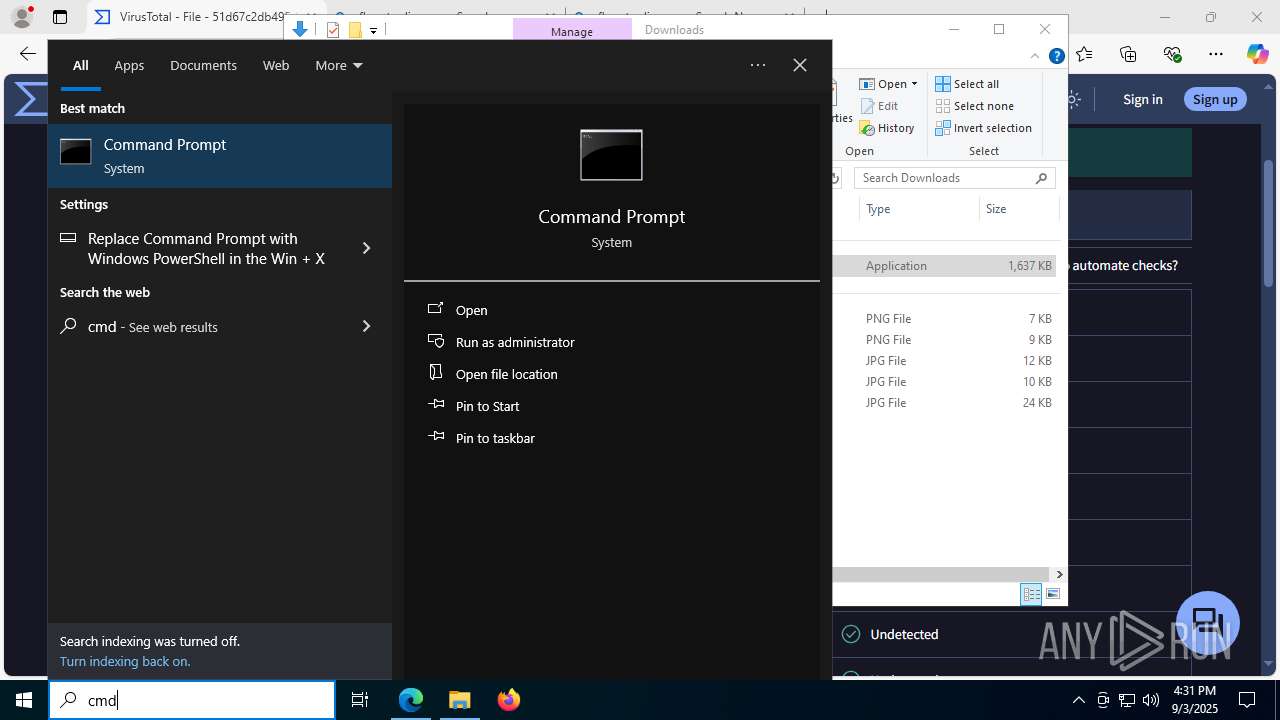Viewport: 1280px width, 720px height.
Task: Open Edge Browser essentials heart icon
Action: 1172,54
